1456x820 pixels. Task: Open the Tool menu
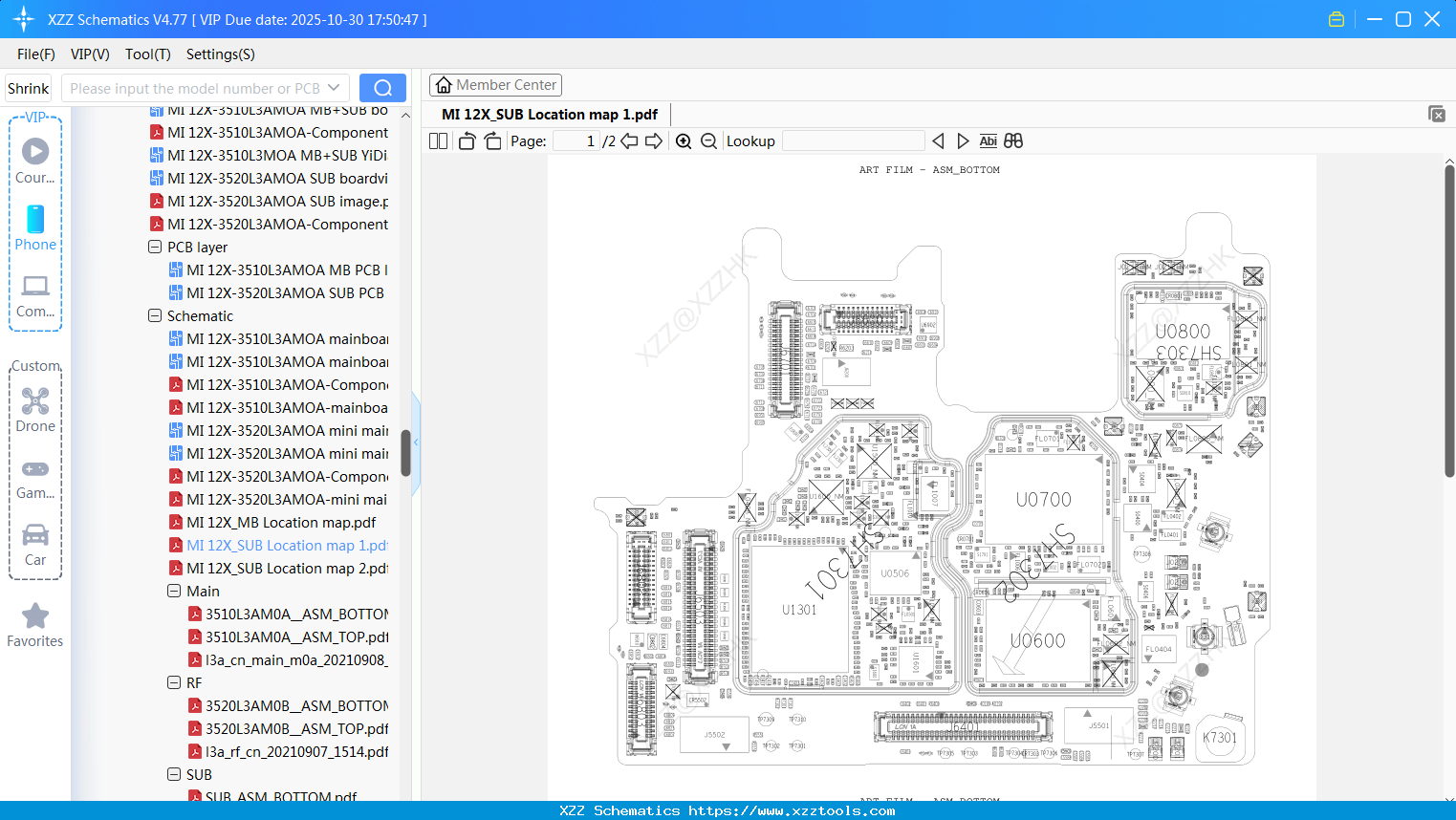[147, 54]
